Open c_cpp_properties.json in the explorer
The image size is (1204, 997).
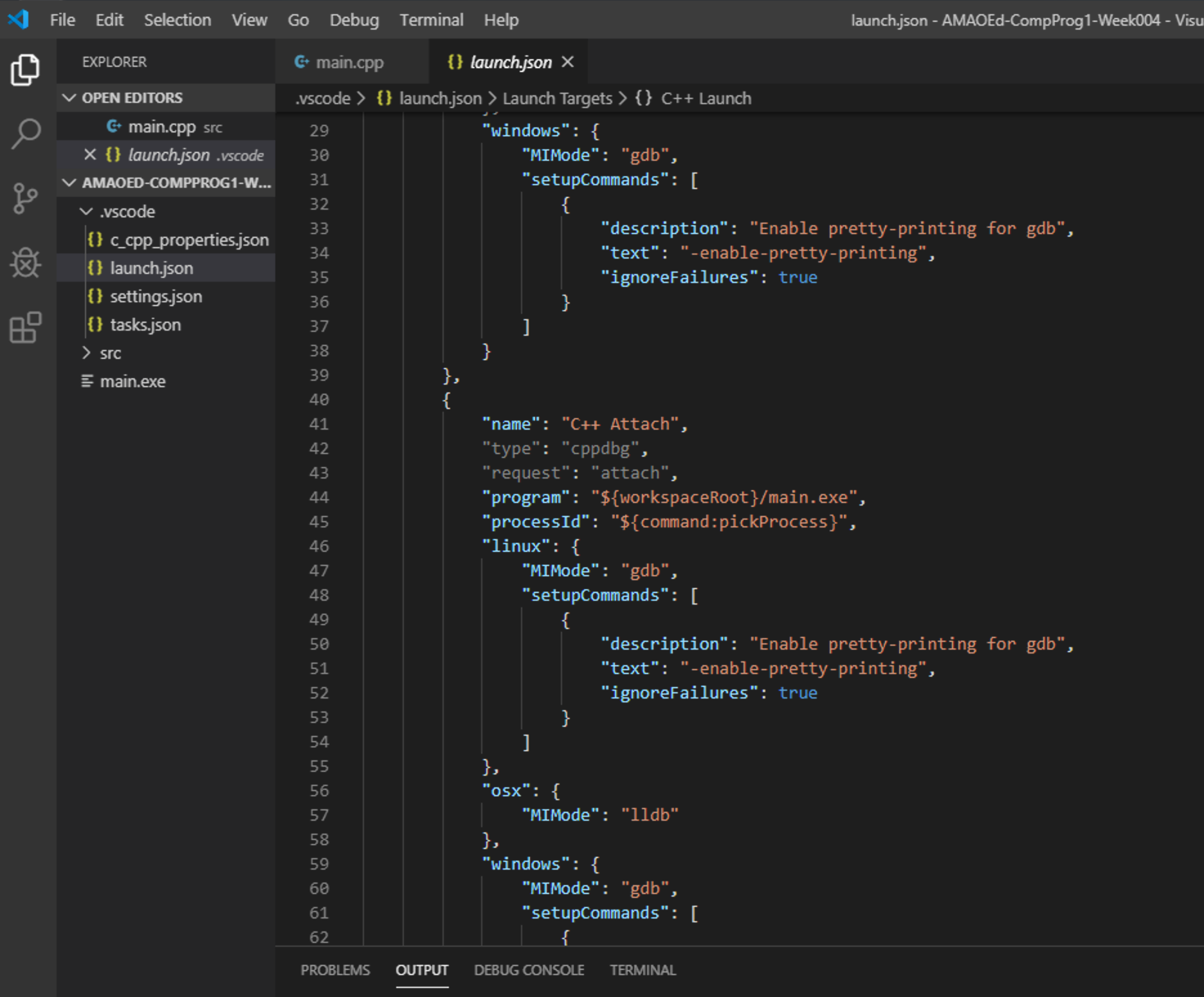pyautogui.click(x=189, y=240)
